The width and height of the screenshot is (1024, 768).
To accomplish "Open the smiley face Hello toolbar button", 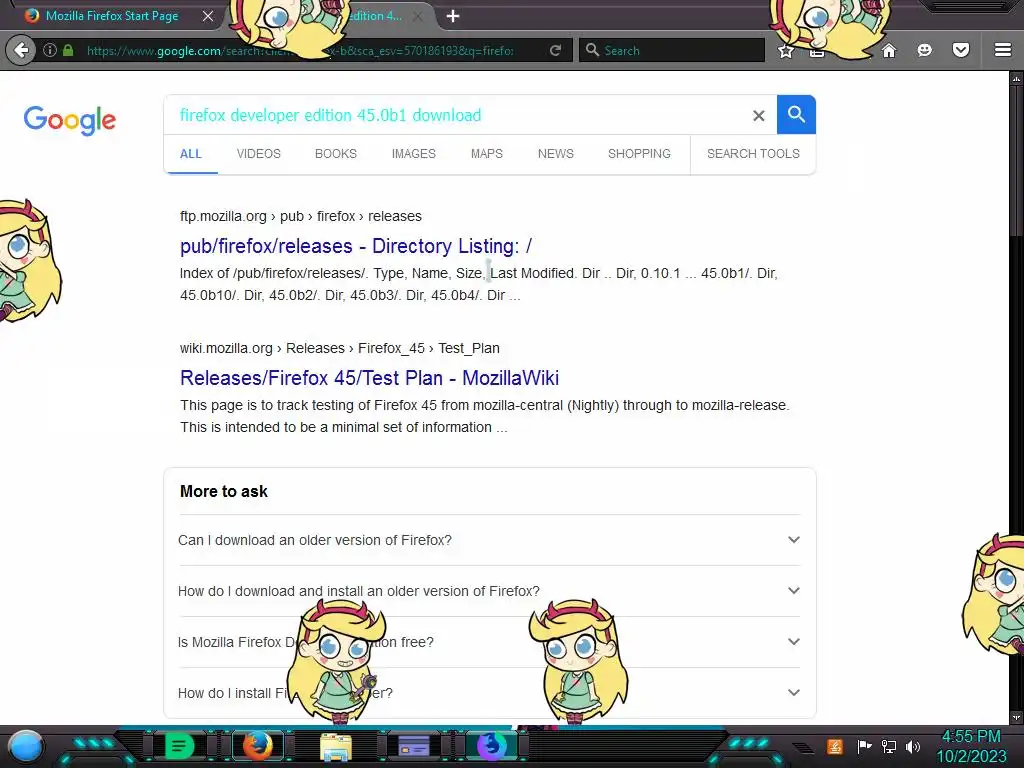I will pos(924,50).
